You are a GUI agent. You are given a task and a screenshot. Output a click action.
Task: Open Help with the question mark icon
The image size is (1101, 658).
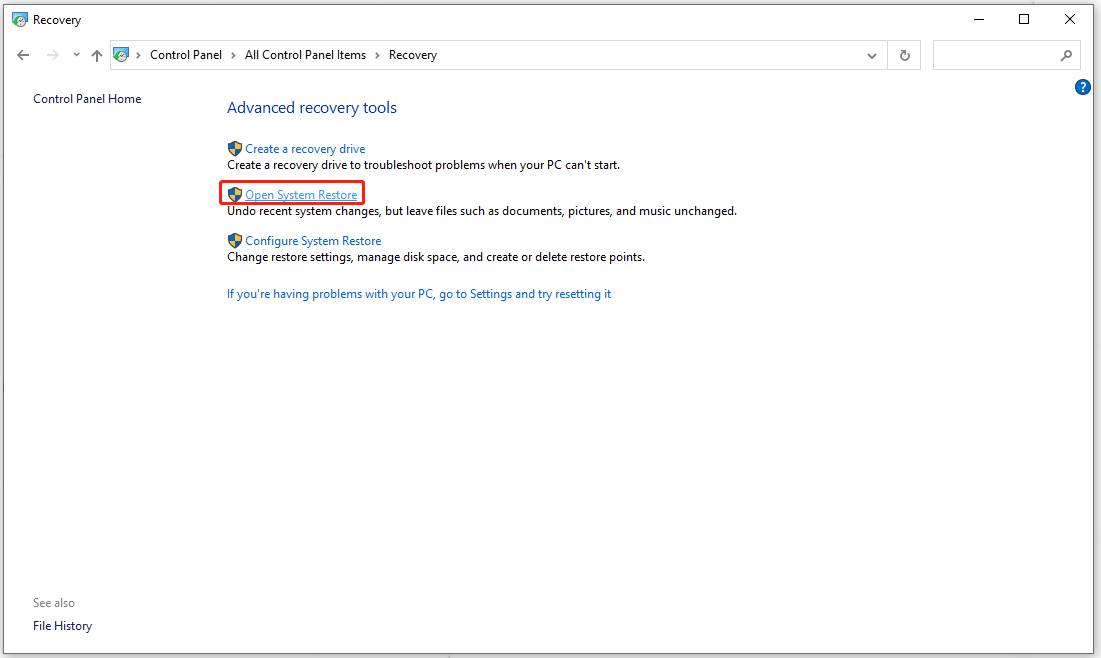(1082, 87)
